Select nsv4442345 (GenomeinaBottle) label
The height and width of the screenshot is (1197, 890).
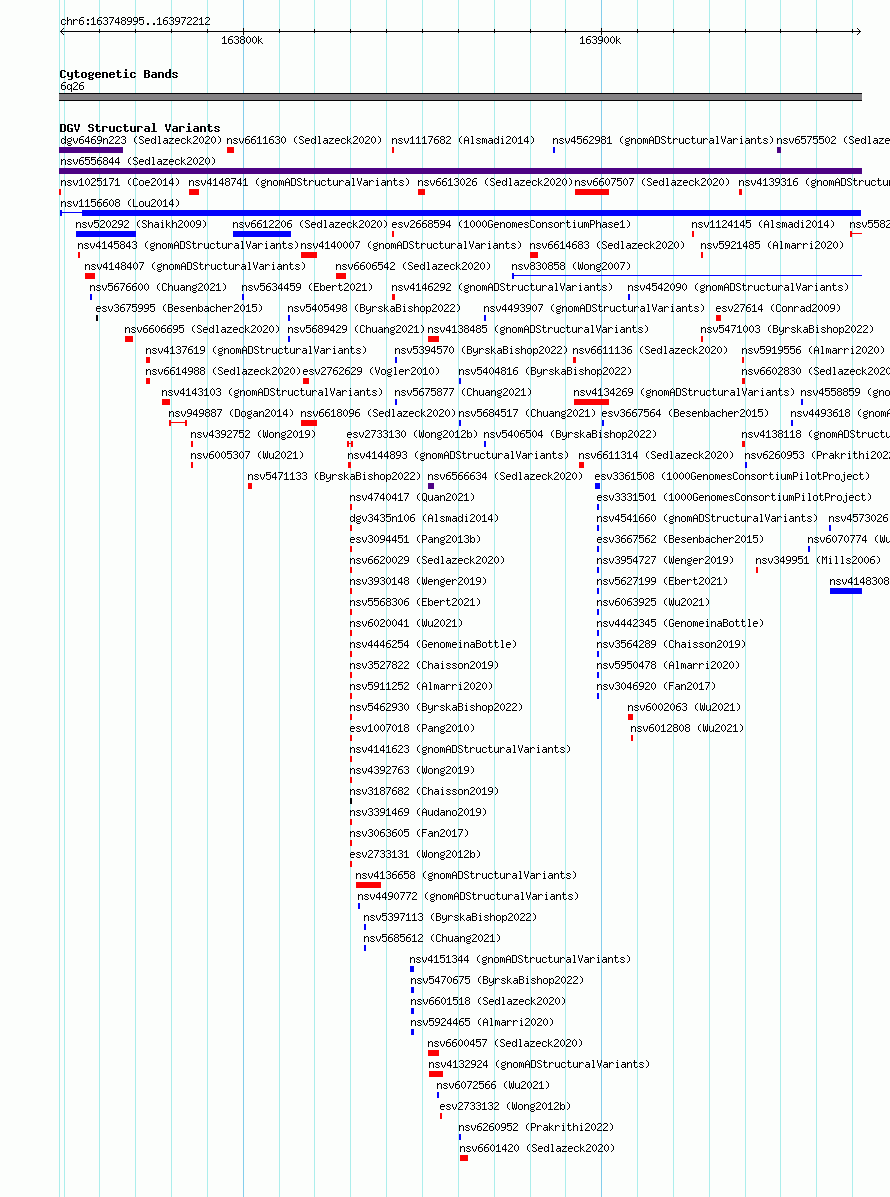[679, 623]
